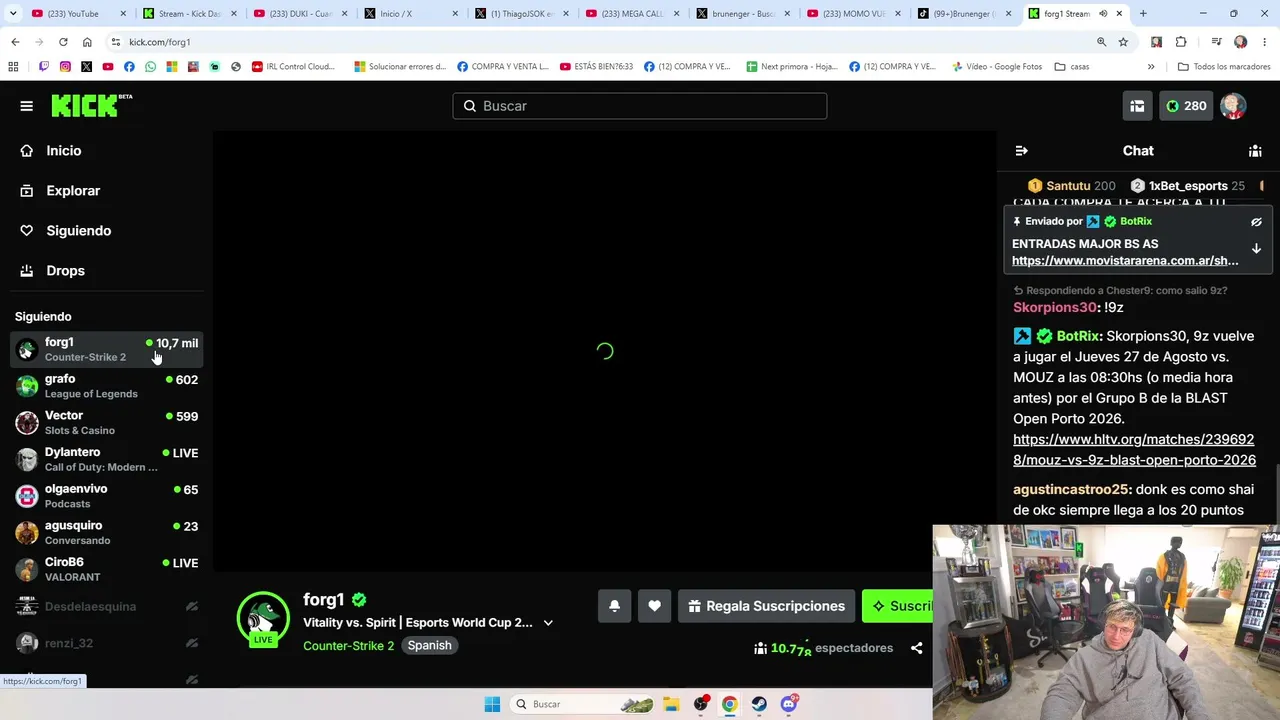
Task: Open the browser home page icon
Action: coord(87,42)
